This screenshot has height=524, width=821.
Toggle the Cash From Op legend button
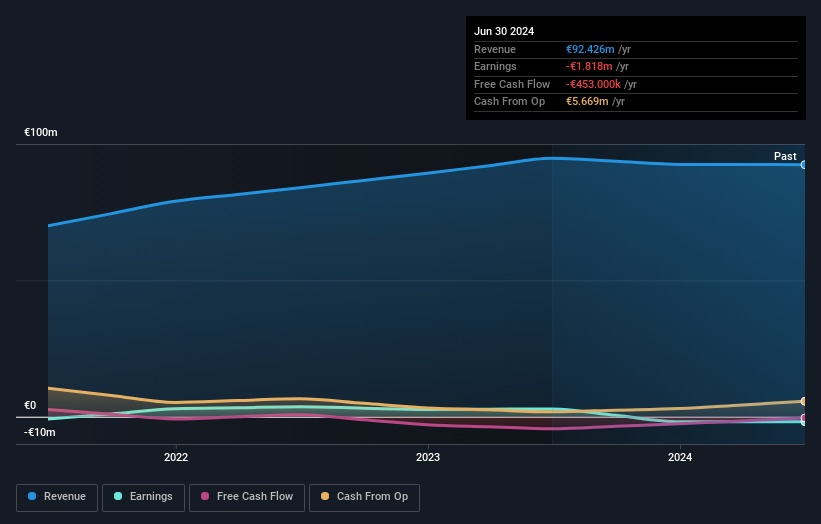pos(364,497)
